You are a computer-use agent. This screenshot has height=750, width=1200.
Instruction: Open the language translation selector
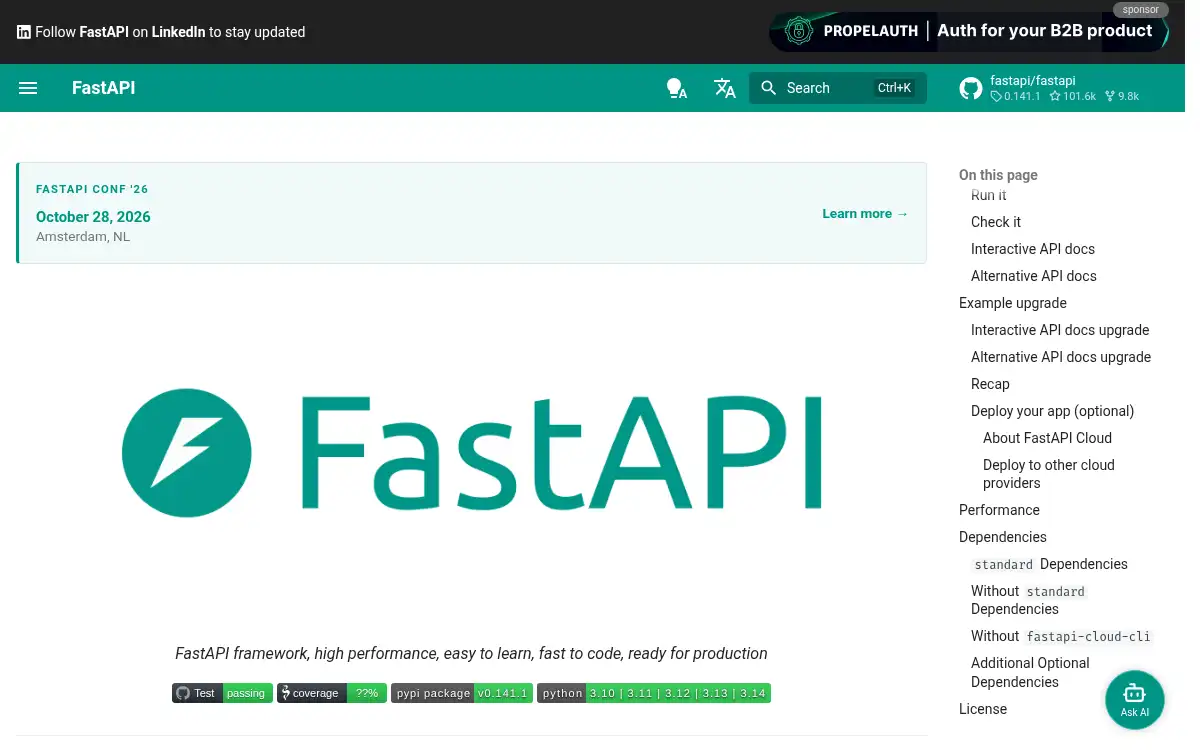coord(725,88)
